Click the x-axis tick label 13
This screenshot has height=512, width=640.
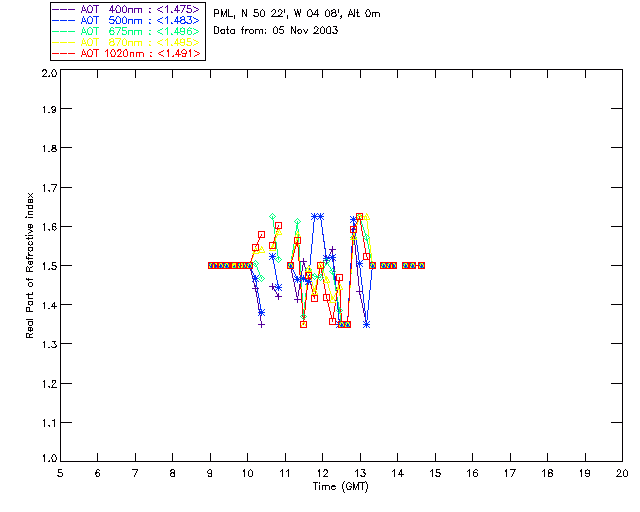pos(360,473)
